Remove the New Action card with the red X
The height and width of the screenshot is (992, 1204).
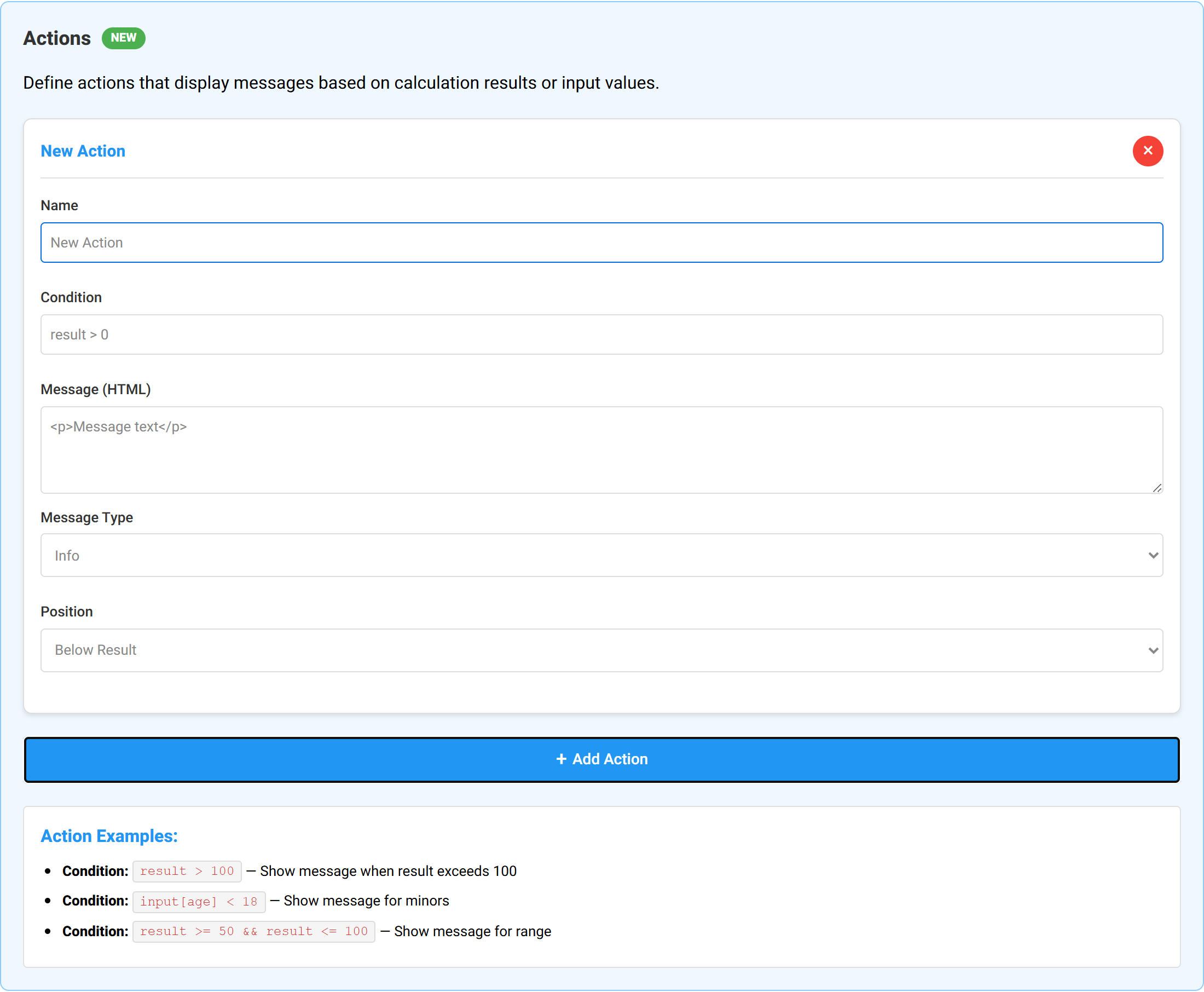click(x=1148, y=151)
